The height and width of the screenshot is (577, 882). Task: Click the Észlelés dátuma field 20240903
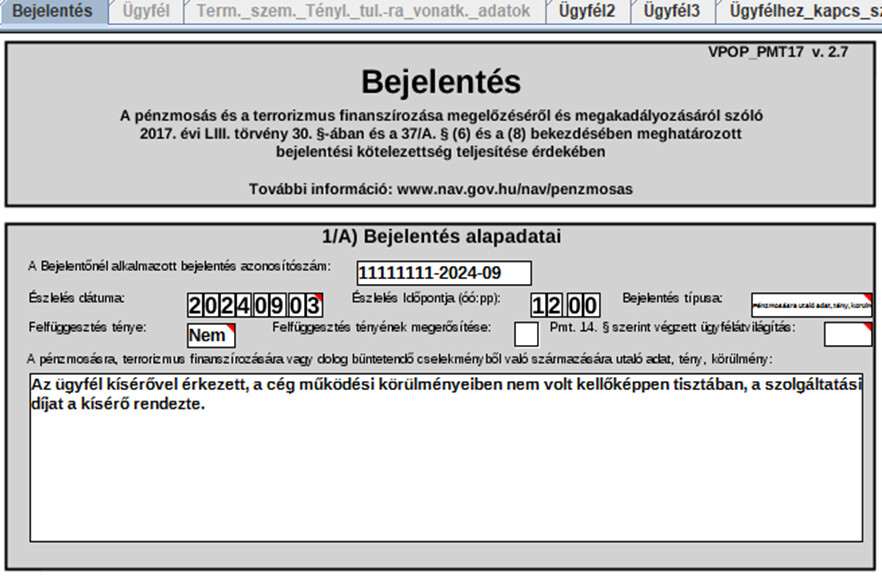coord(255,305)
